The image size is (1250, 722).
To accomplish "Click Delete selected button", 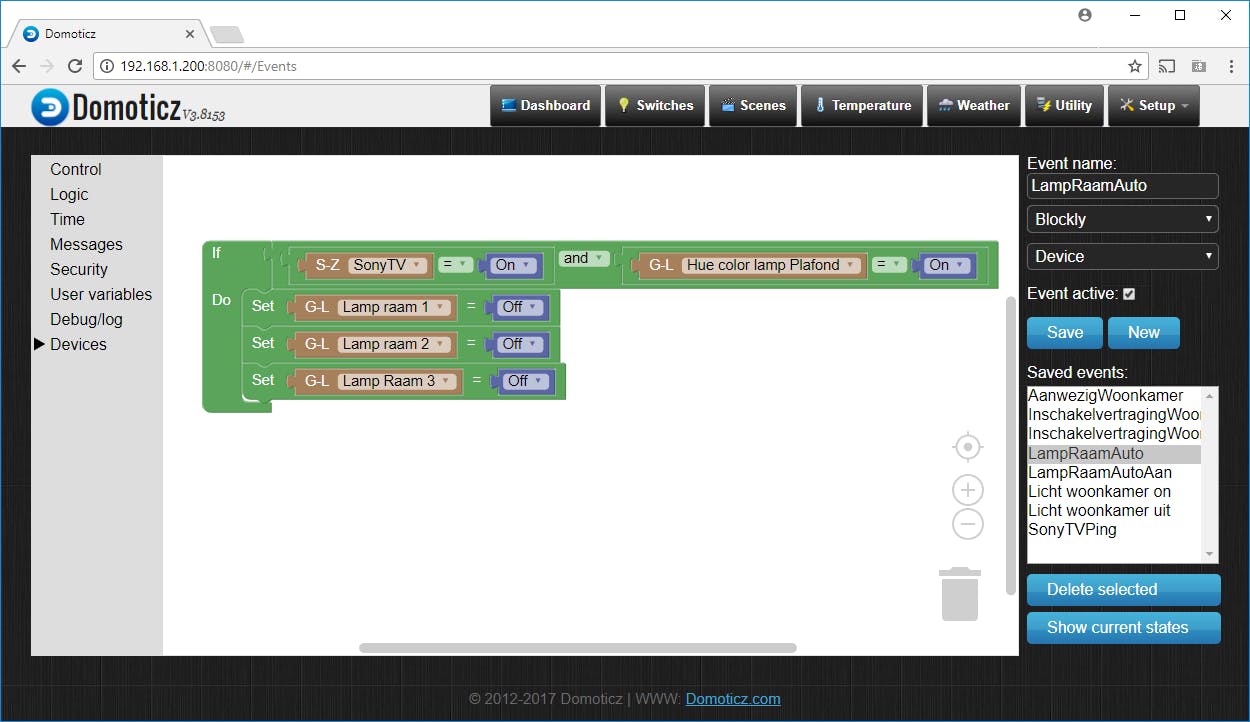I will click(1123, 590).
